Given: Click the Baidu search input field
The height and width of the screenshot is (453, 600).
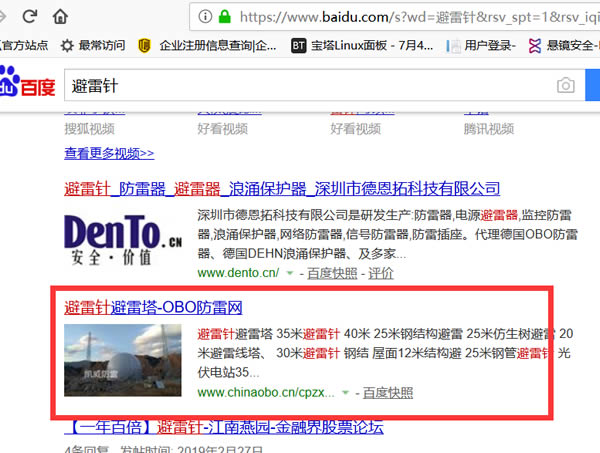Looking at the screenshot, I should (300, 86).
